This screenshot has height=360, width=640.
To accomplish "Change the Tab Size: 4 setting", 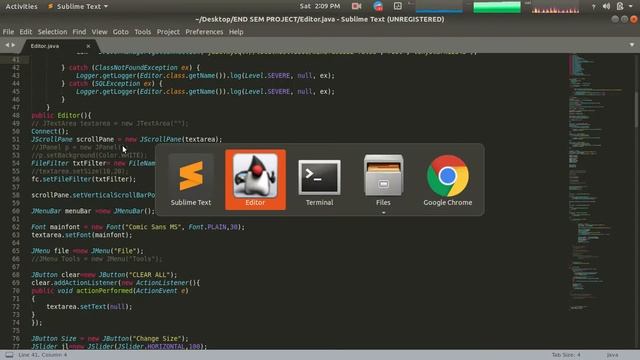I will pyautogui.click(x=566, y=355).
